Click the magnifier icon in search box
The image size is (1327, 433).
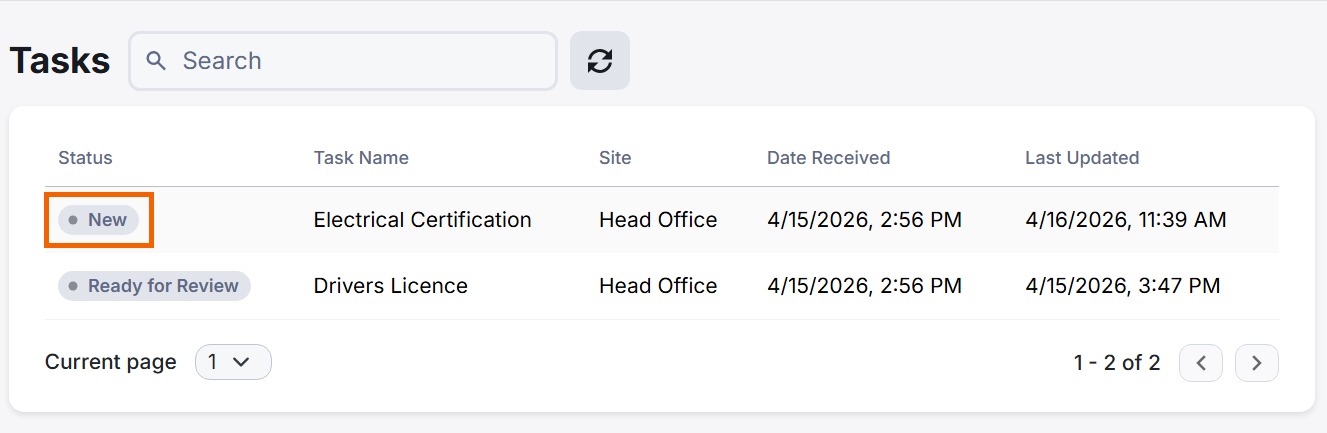click(156, 61)
